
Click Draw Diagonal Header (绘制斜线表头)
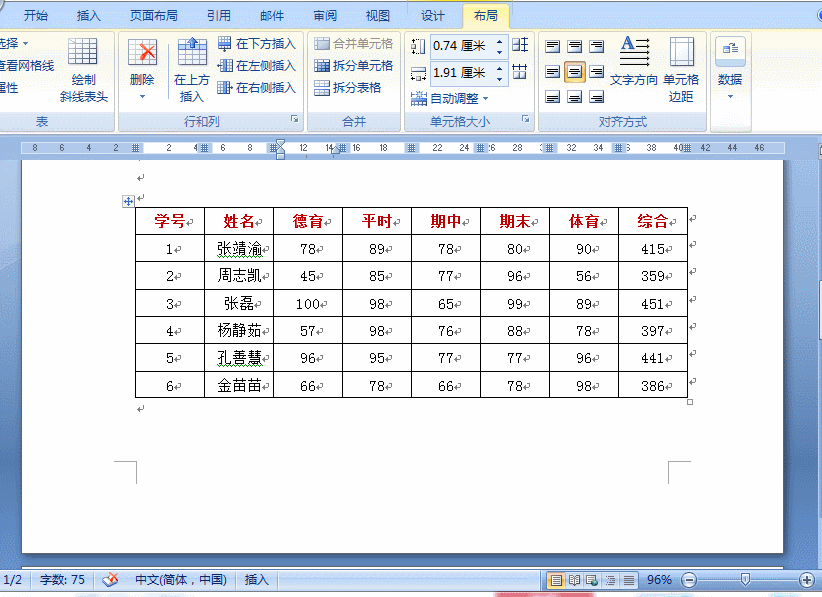(x=83, y=69)
